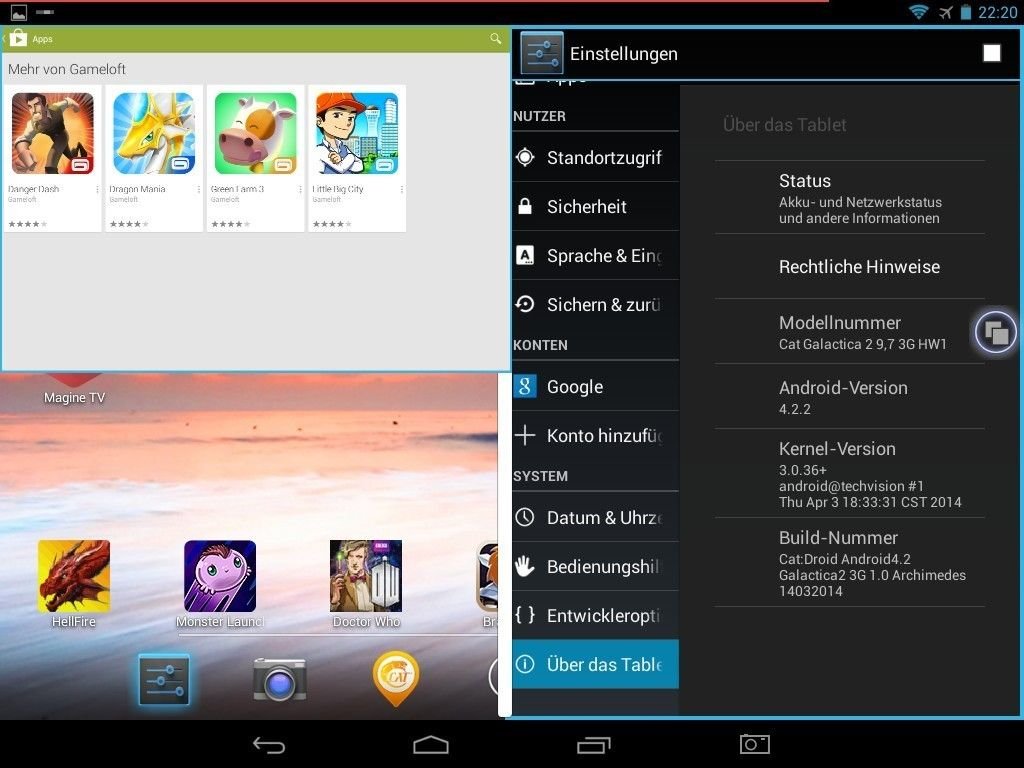
Task: Tap the Play Store search magnifier icon
Action: click(496, 39)
